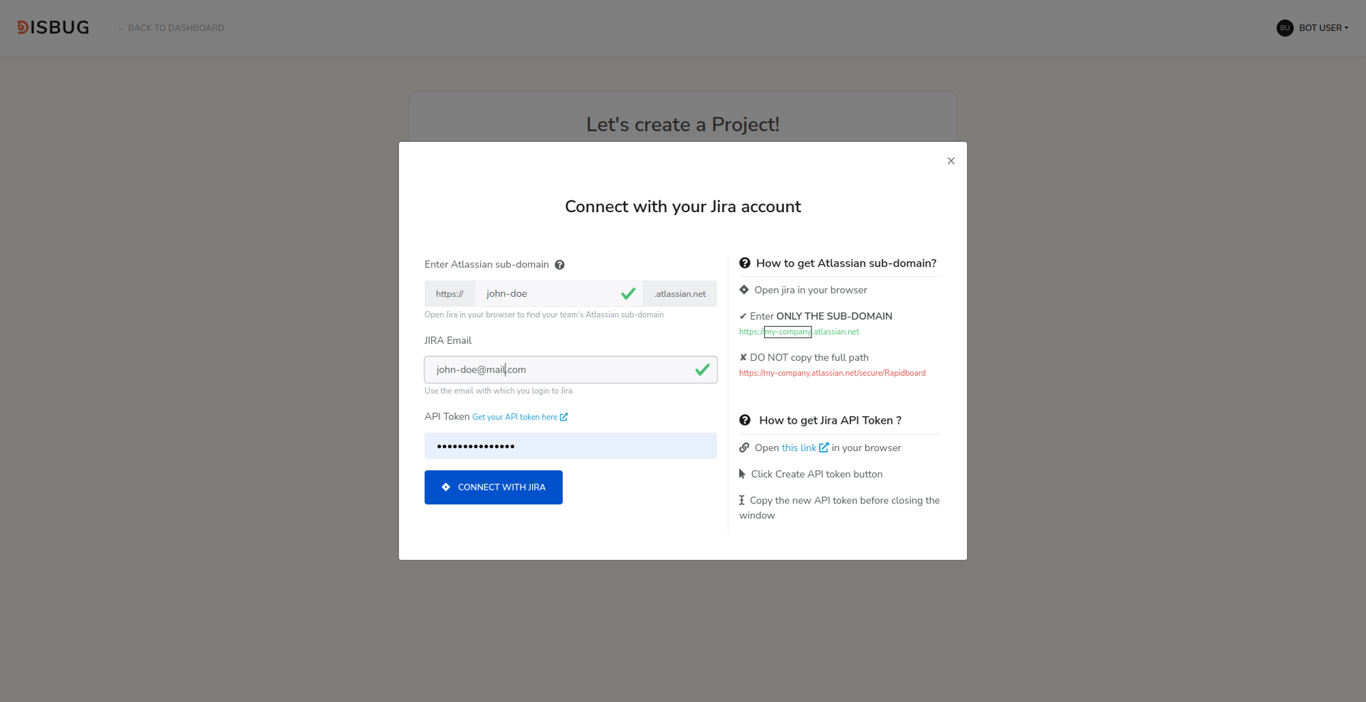This screenshot has width=1366, height=702.
Task: Click external link icon next to API token
Action: click(564, 417)
